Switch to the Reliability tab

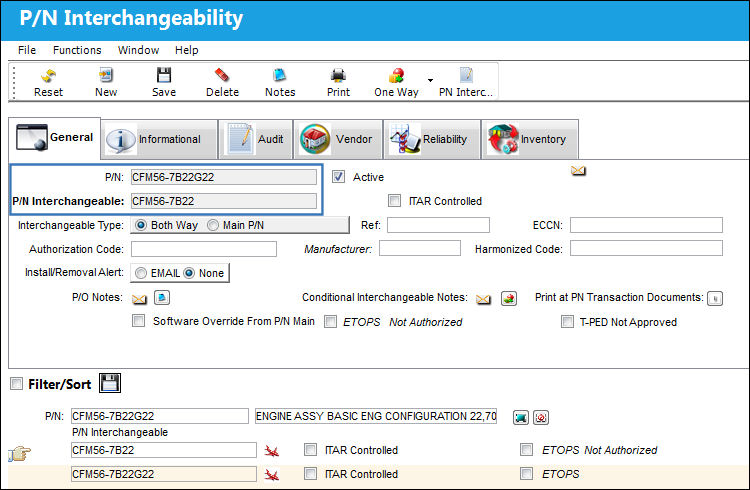coord(432,139)
